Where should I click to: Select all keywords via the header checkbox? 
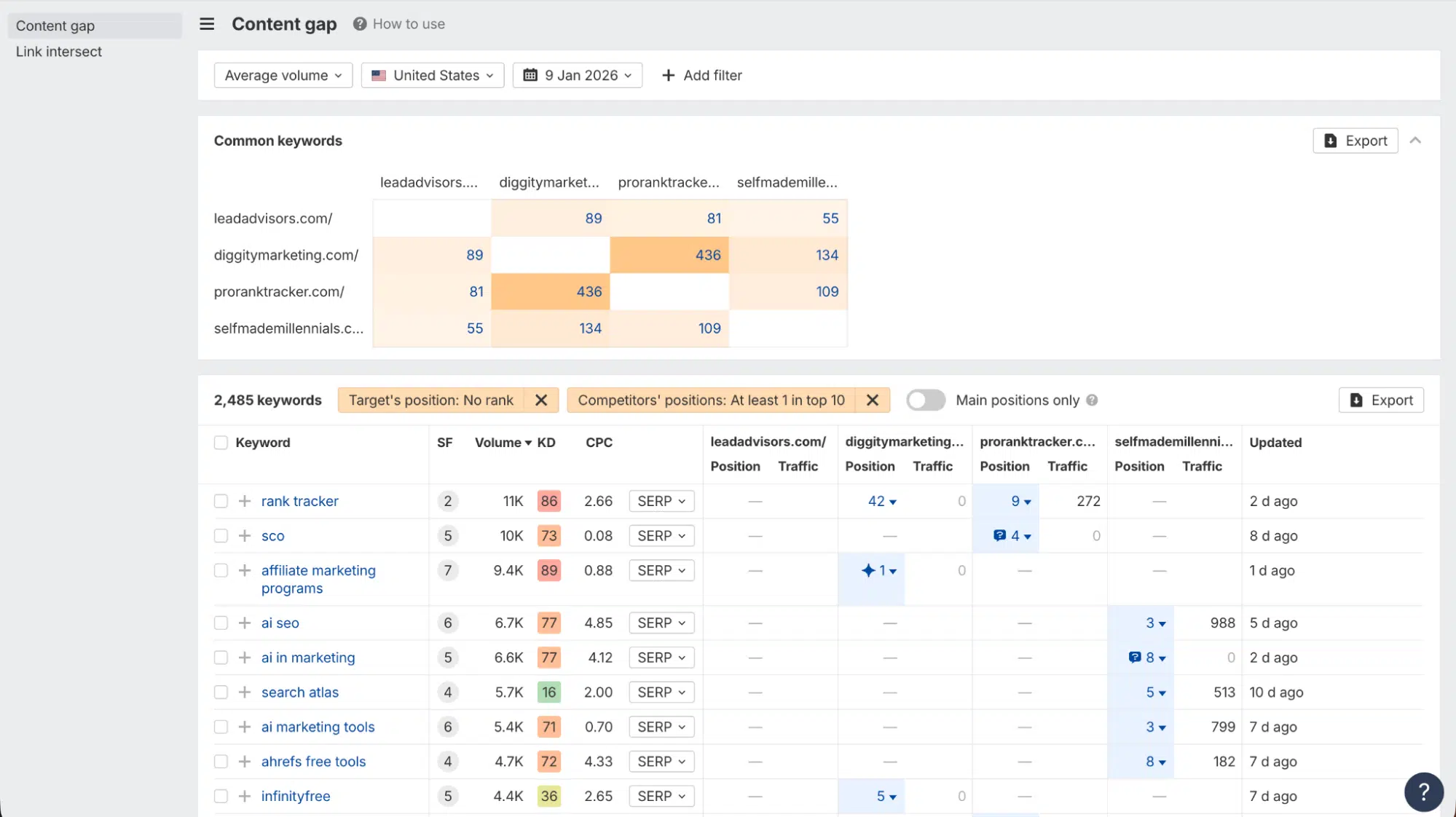coord(221,442)
